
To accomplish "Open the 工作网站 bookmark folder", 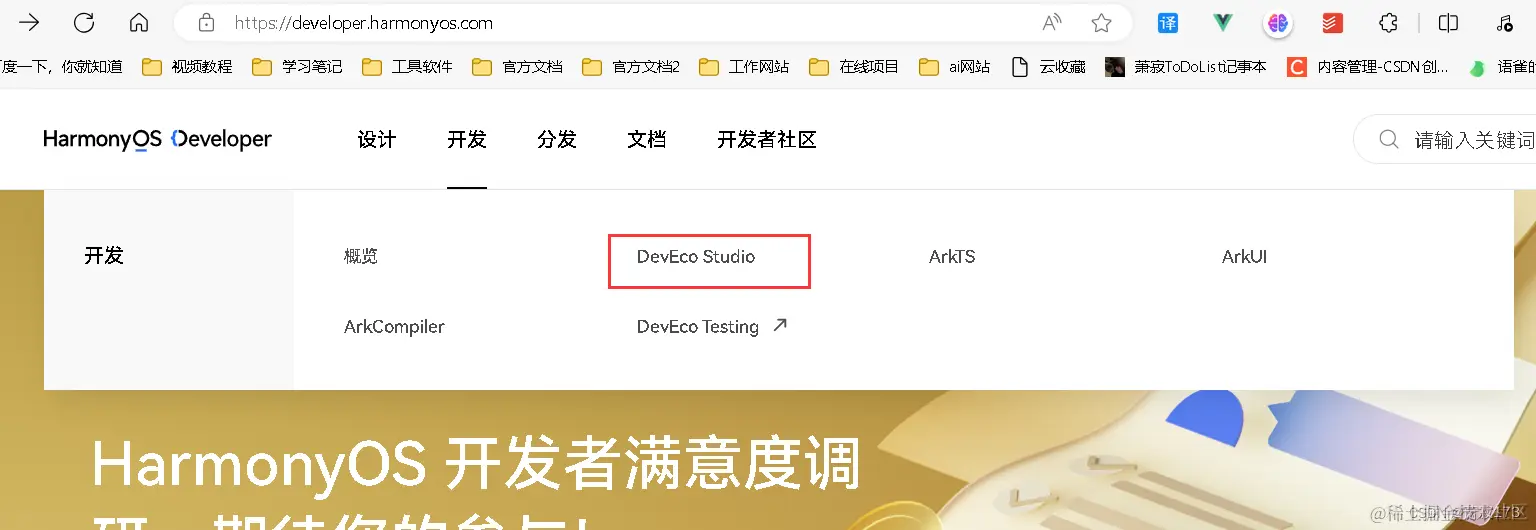I will coord(744,67).
